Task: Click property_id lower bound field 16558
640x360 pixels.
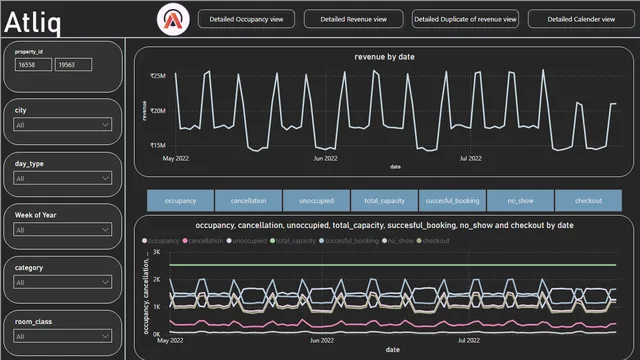Action: point(33,64)
